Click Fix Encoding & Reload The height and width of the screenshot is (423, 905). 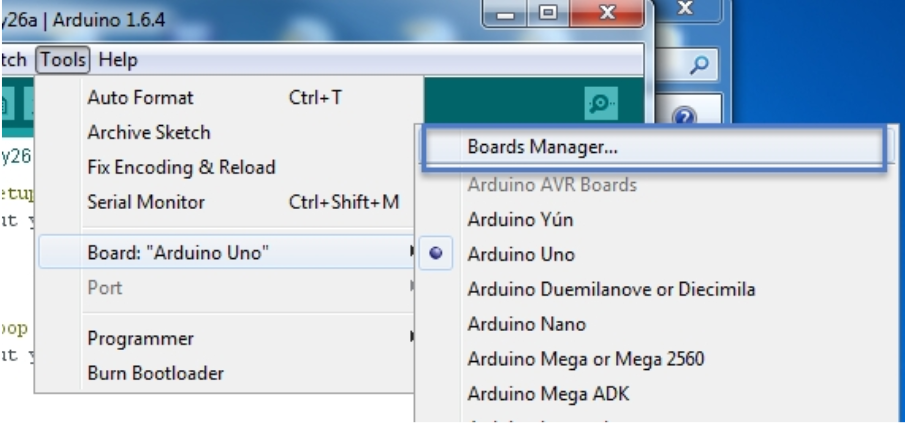[x=229, y=167]
